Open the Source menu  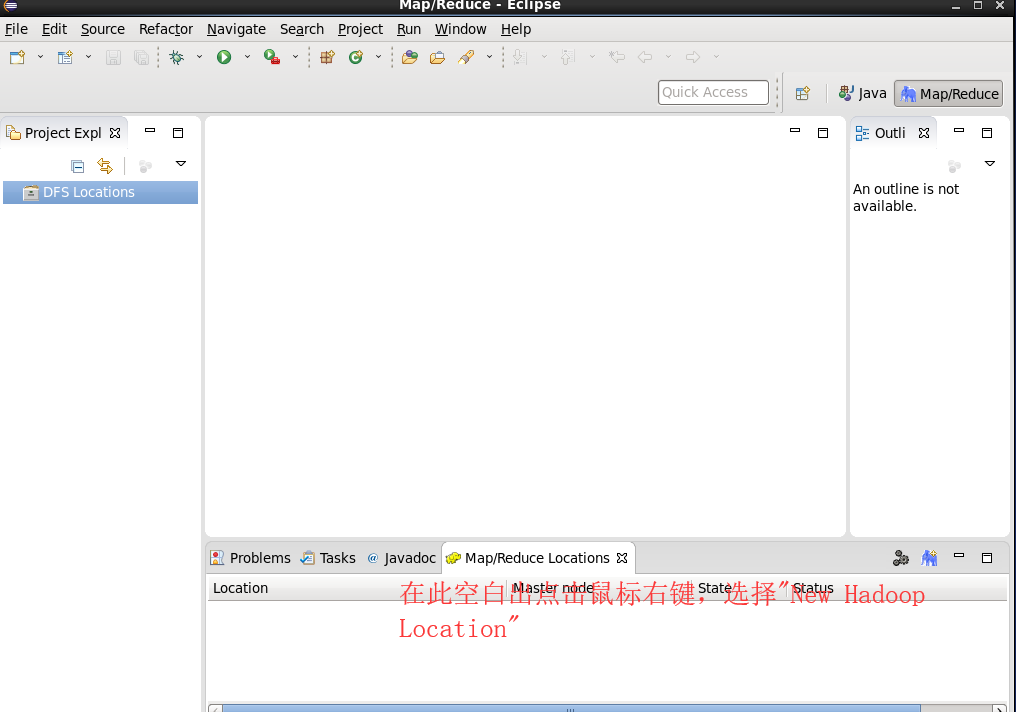[x=102, y=29]
